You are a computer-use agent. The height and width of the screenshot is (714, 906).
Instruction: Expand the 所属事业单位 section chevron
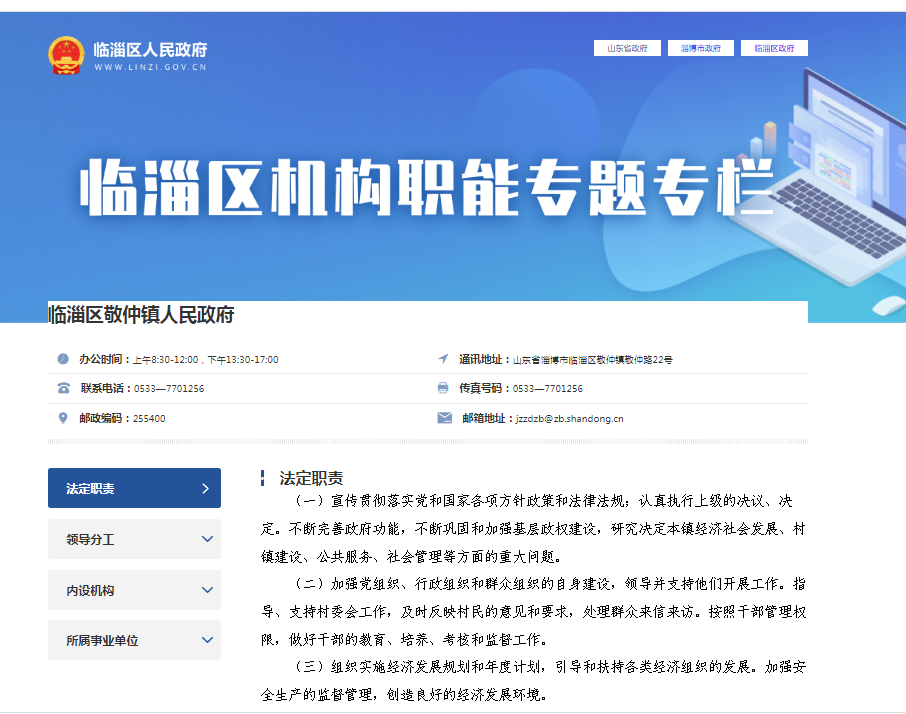point(207,640)
